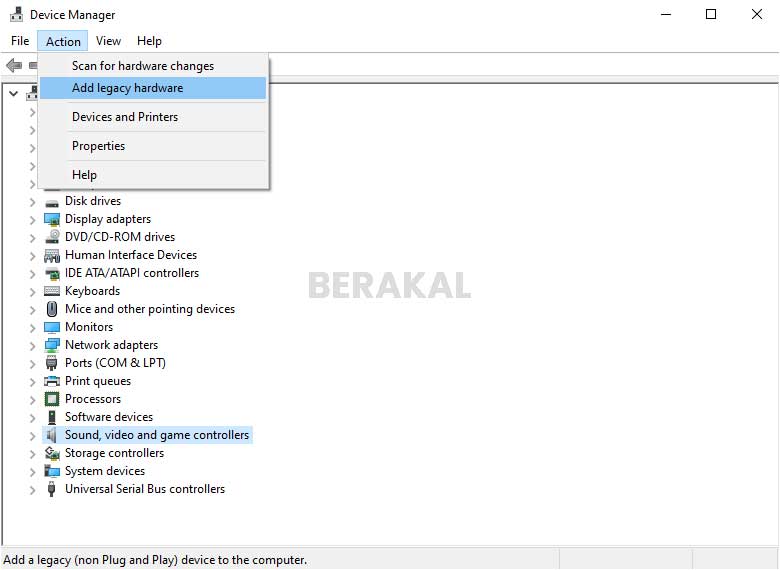This screenshot has width=780, height=570.
Task: Choose Add legacy hardware from Action menu
Action: (127, 88)
